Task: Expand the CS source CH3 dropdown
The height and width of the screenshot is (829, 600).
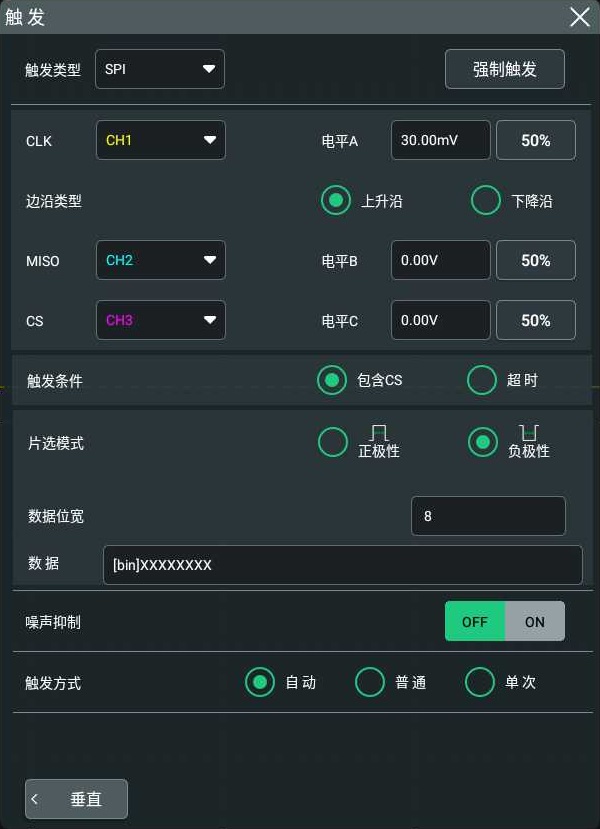Action: (161, 320)
